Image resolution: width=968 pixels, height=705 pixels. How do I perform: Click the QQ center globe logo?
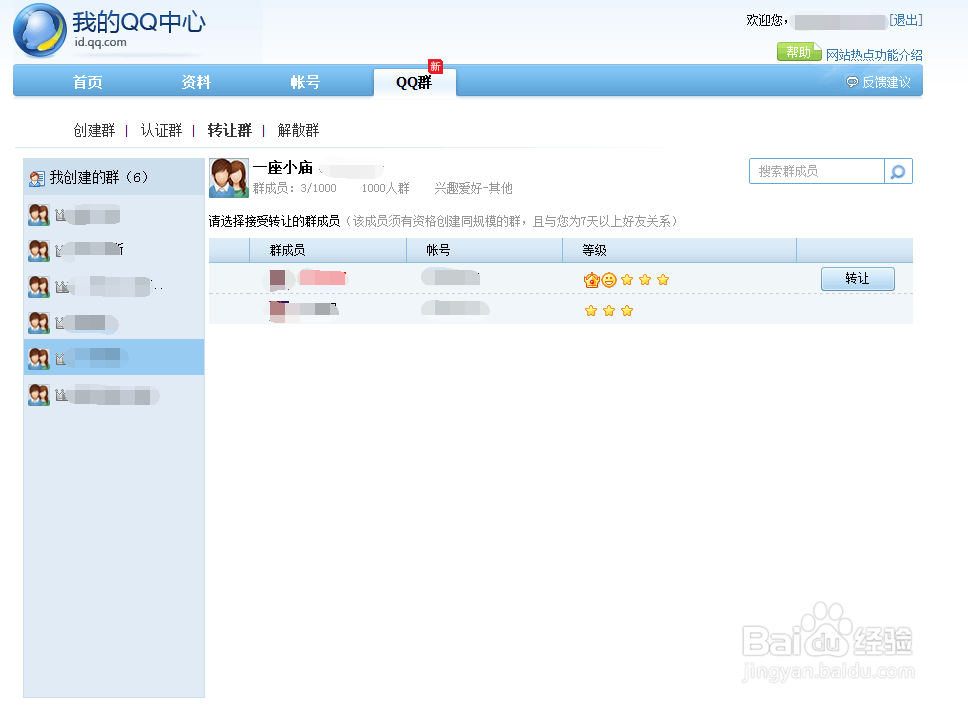[40, 30]
